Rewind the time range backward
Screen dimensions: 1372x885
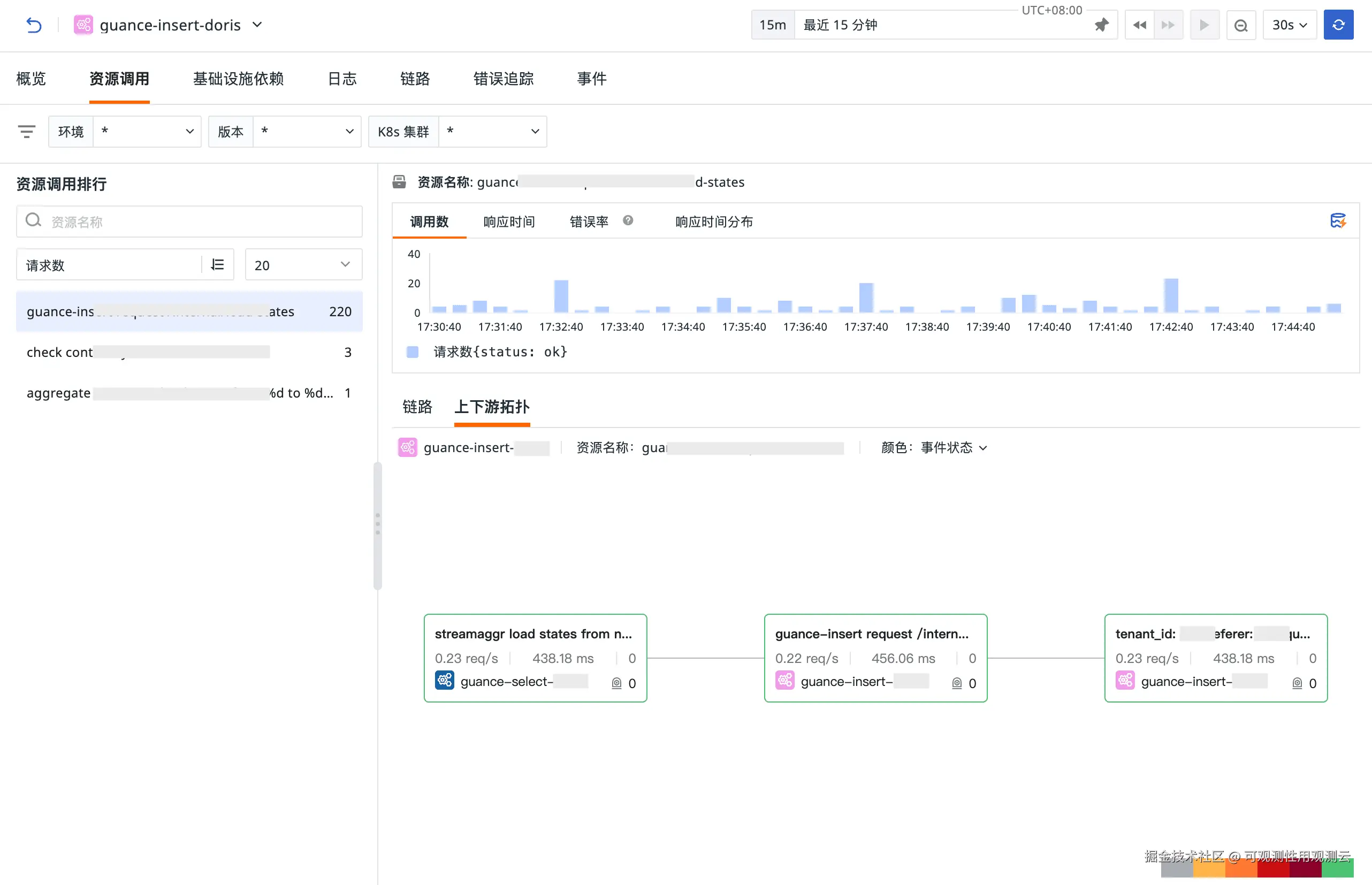(1139, 25)
